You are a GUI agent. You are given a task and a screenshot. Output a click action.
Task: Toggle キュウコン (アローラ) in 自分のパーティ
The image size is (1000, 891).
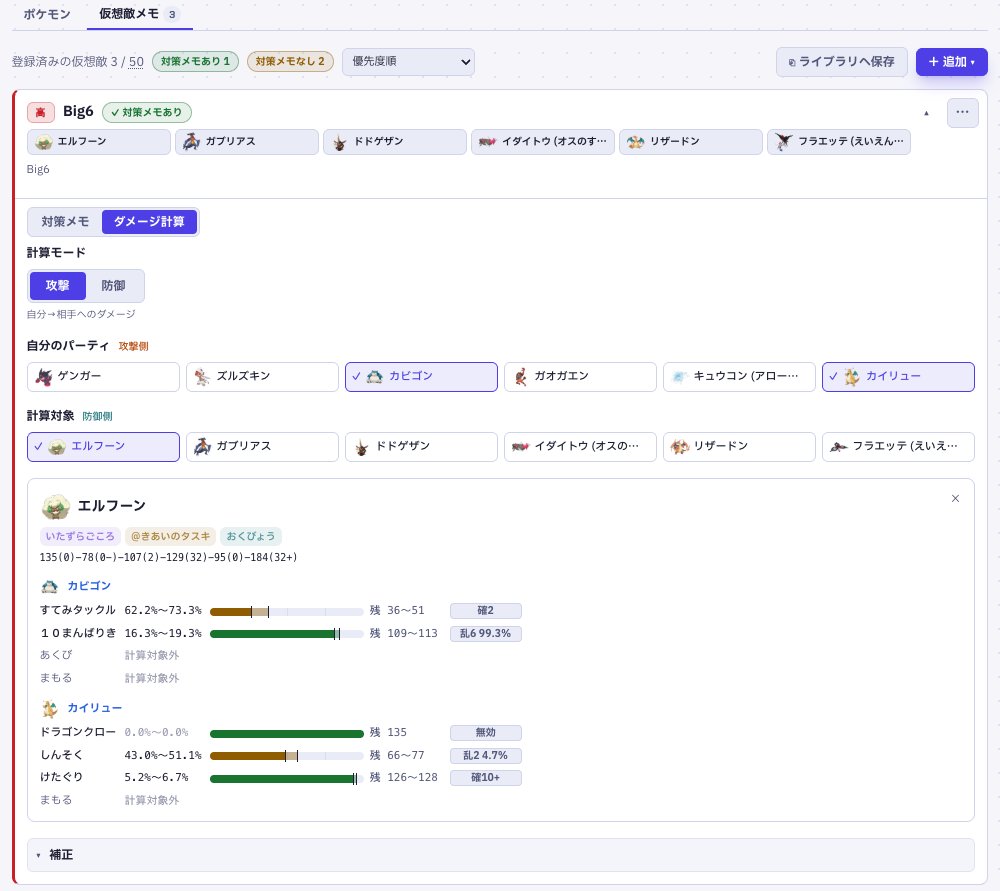point(739,377)
